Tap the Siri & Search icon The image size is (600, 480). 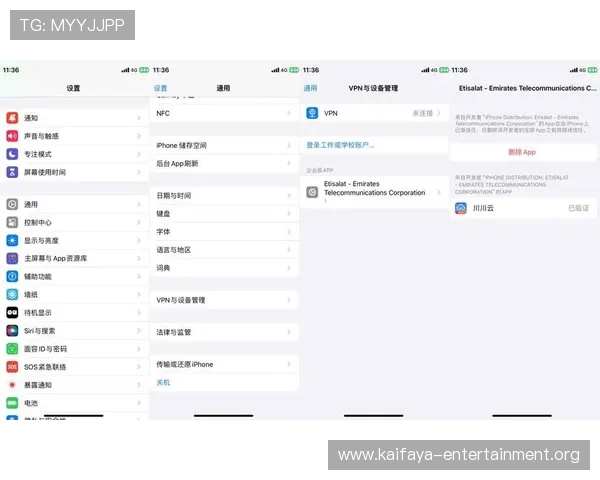[12, 330]
